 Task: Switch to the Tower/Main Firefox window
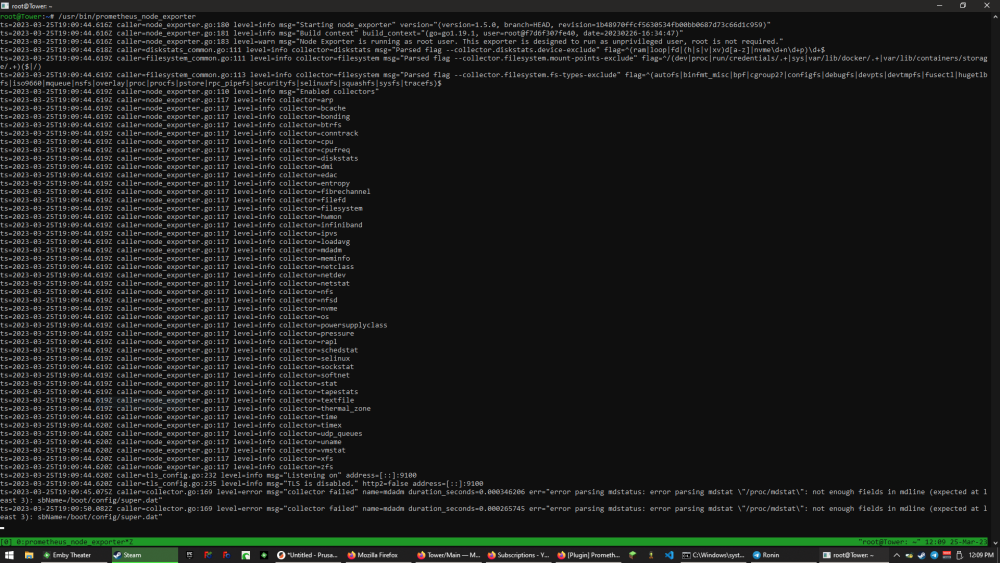(x=448, y=555)
